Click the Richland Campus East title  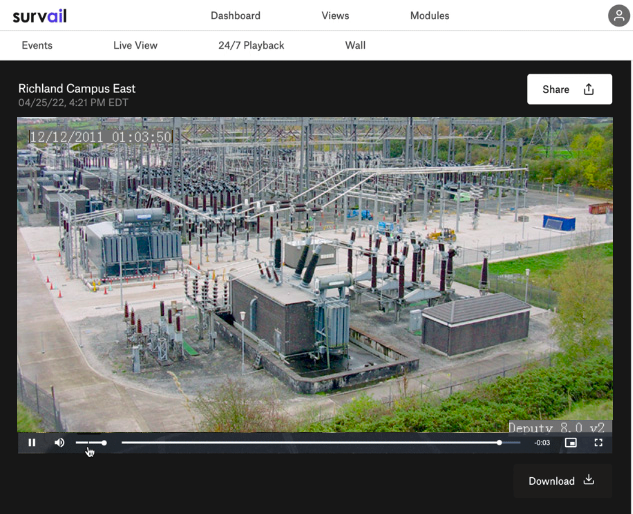(x=77, y=88)
